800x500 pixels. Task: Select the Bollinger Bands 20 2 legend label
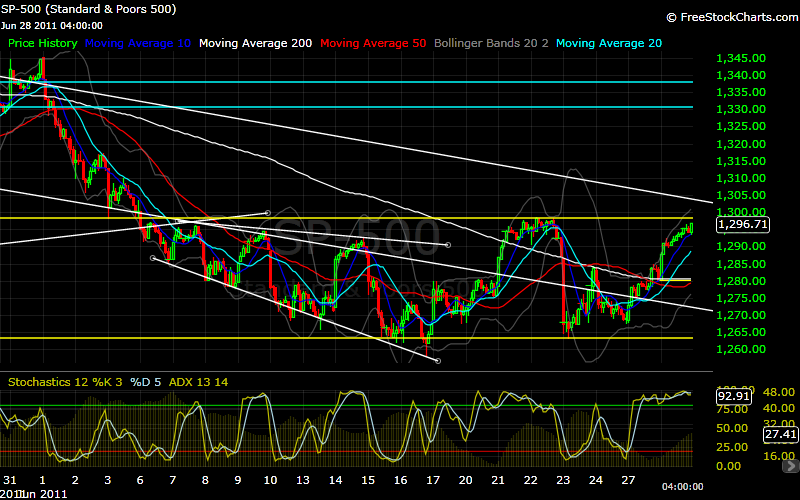pyautogui.click(x=491, y=43)
